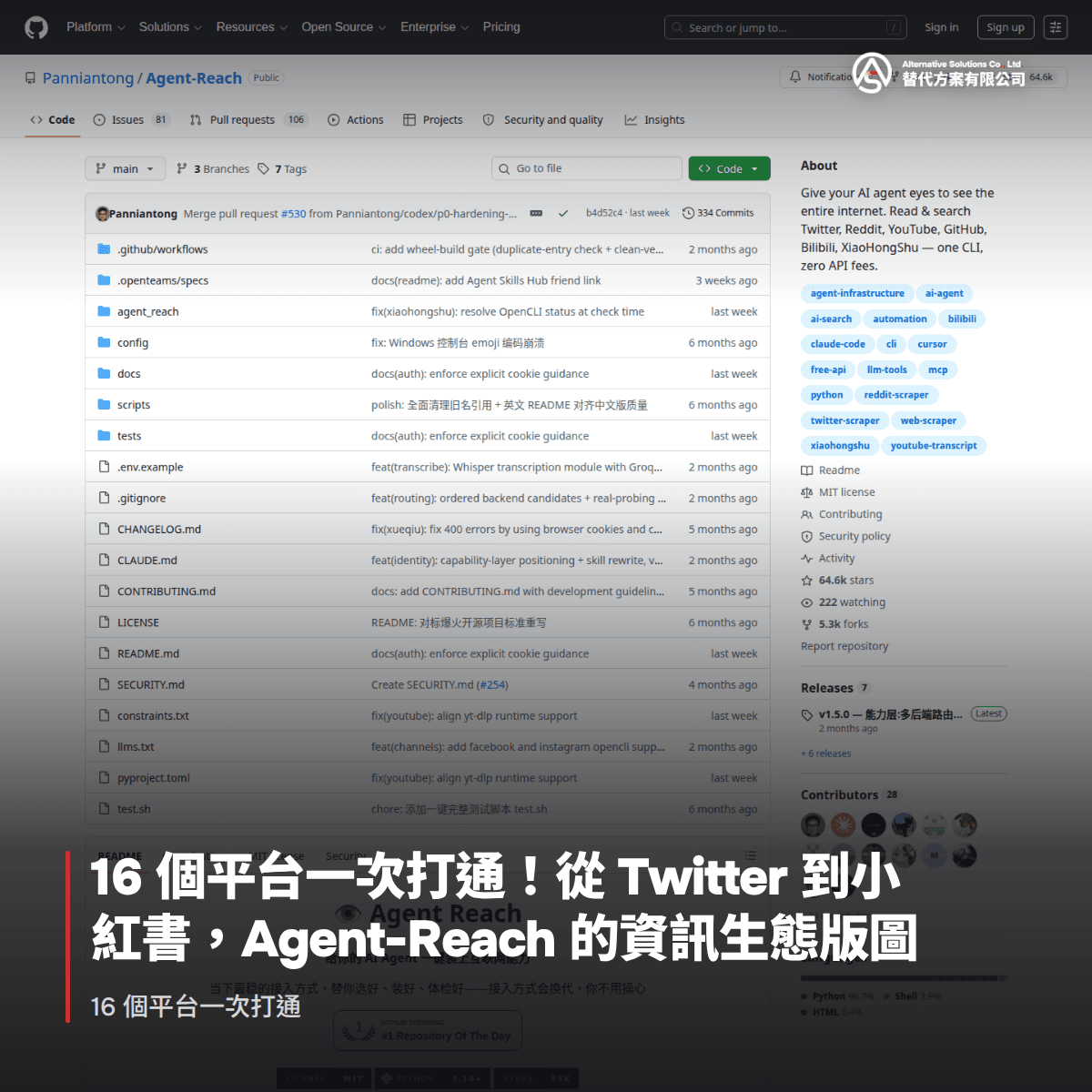Open the .openteams/specs folder
Image resolution: width=1092 pixels, height=1092 pixels.
pos(163,280)
